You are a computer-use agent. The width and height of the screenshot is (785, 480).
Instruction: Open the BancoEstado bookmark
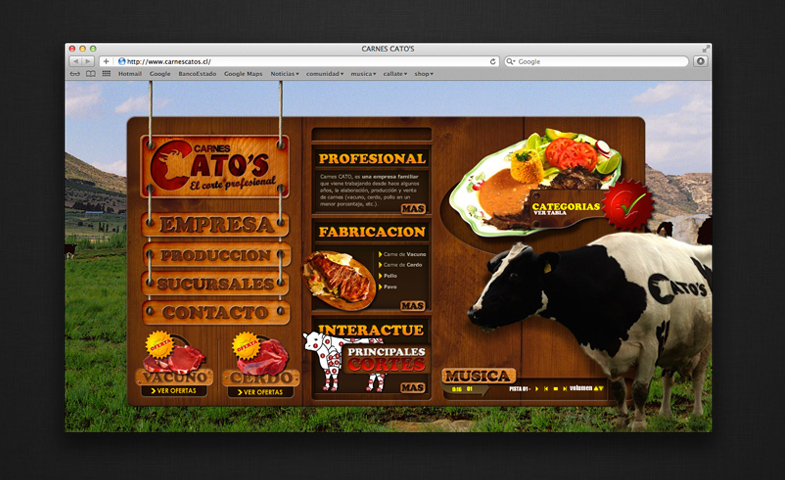click(197, 74)
